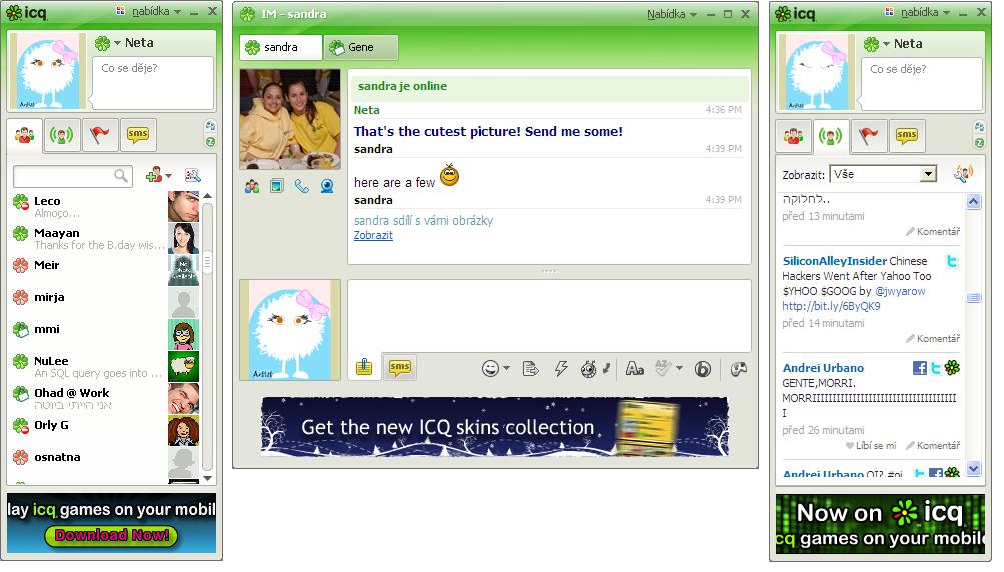Start a video call with the webcam icon
This screenshot has width=1004, height=572.
(327, 186)
